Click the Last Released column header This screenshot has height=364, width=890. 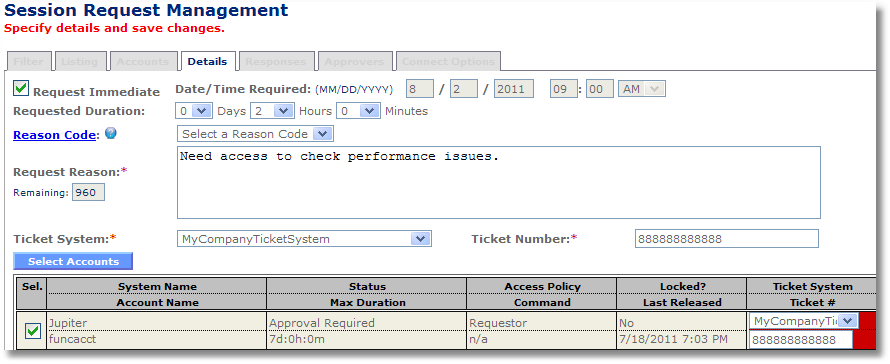pyautogui.click(x=682, y=302)
